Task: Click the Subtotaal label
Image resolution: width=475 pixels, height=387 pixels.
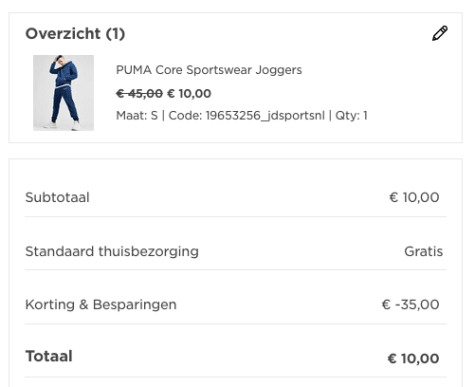Action: [57, 197]
